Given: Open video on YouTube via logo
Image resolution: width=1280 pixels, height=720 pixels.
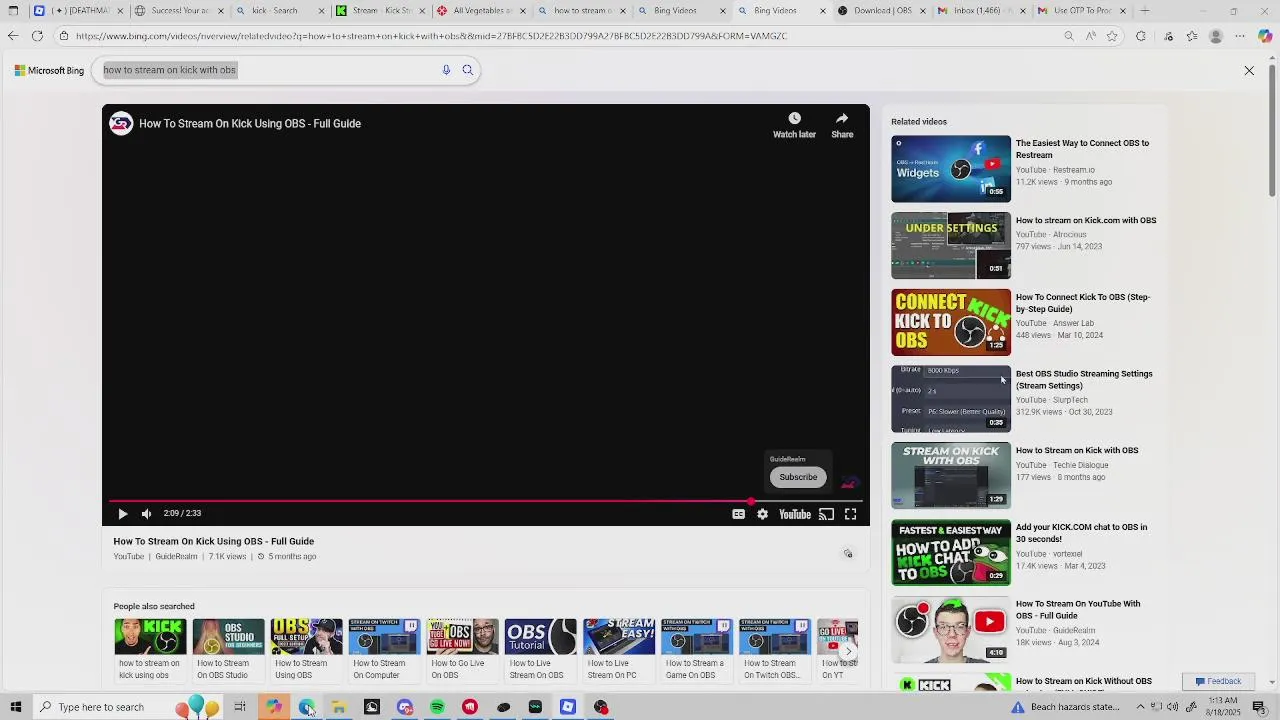Looking at the screenshot, I should [x=795, y=514].
